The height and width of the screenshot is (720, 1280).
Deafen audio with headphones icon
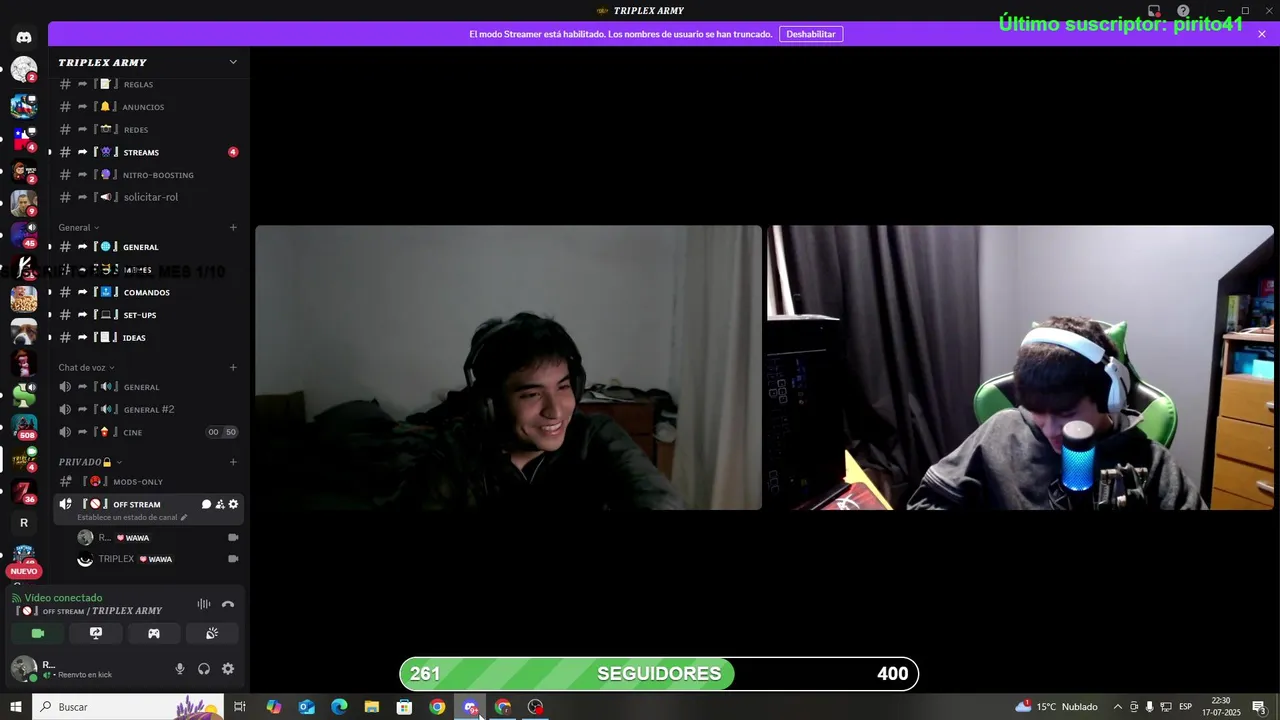204,669
